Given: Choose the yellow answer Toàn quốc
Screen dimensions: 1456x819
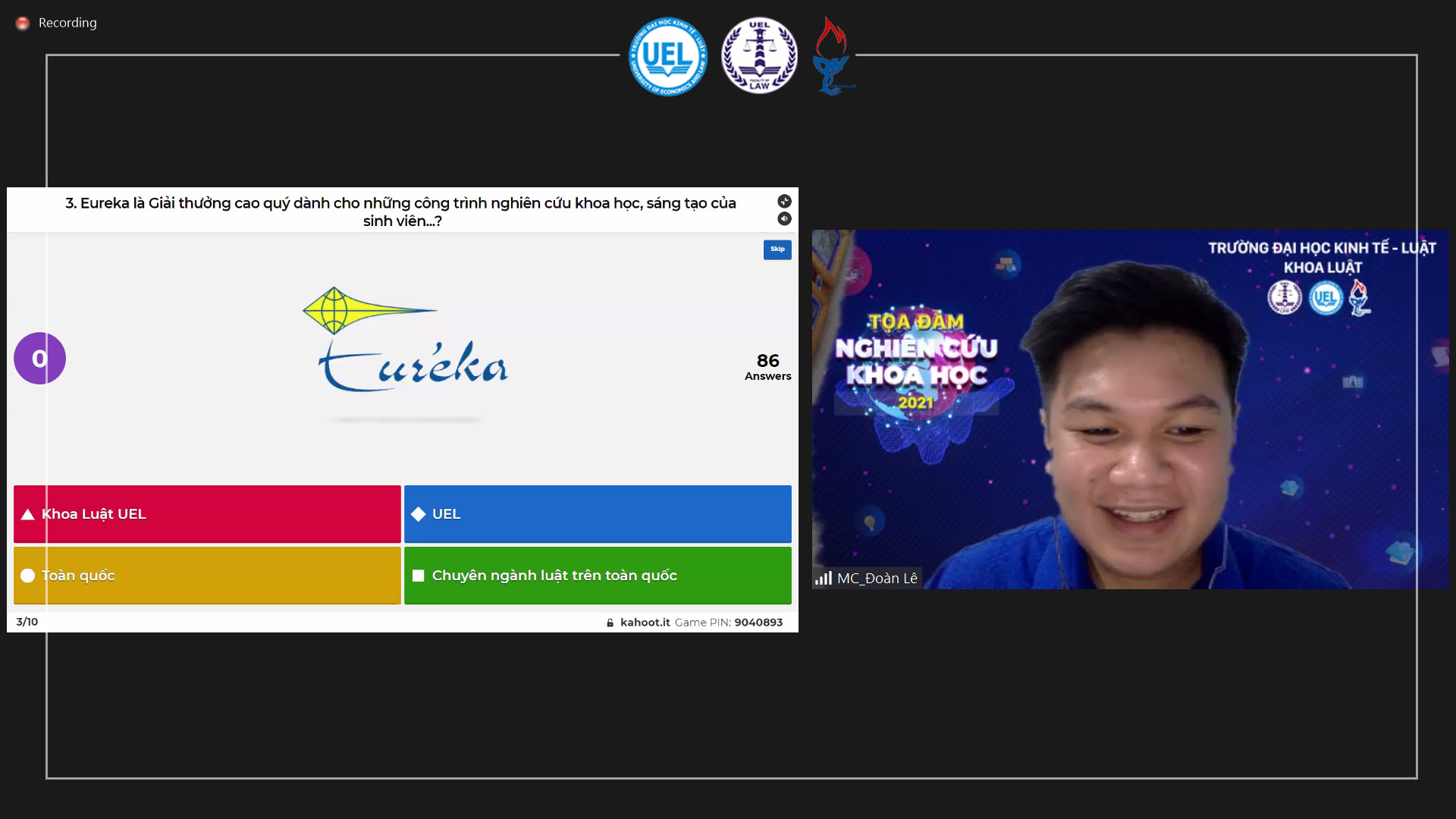Looking at the screenshot, I should pyautogui.click(x=207, y=576).
